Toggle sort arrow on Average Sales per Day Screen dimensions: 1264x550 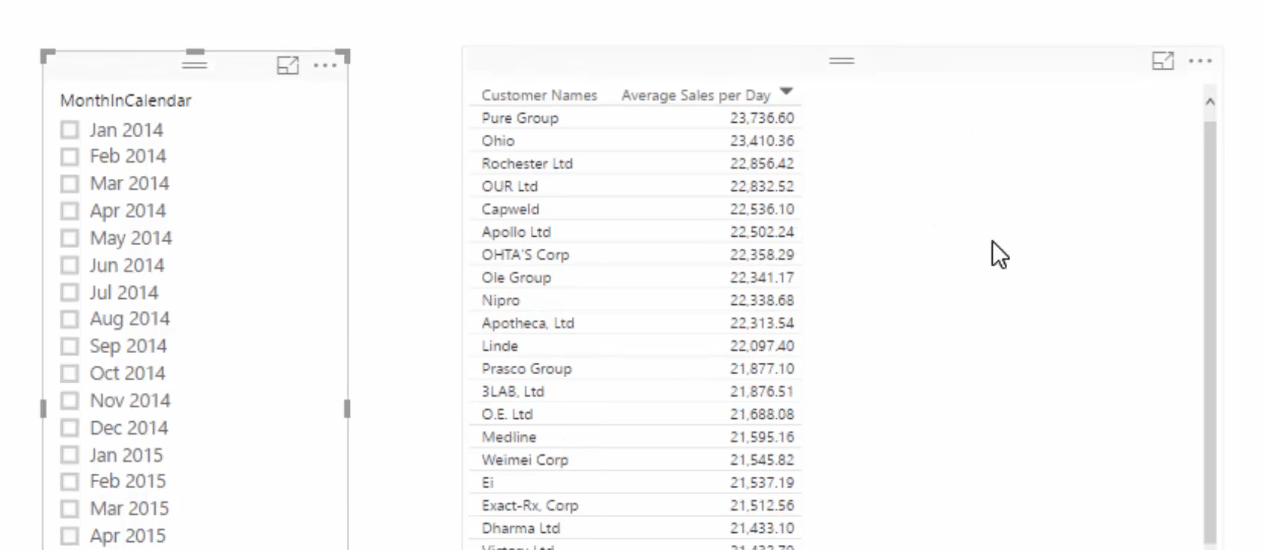(x=786, y=92)
